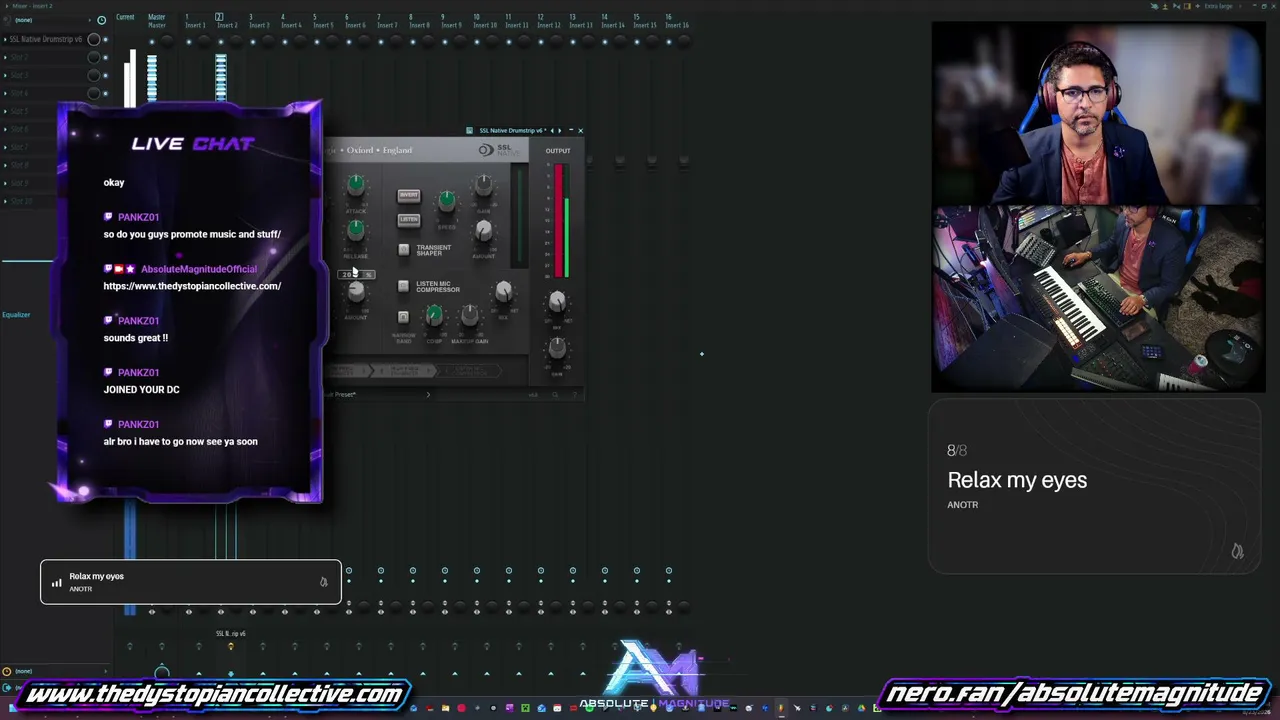This screenshot has width=1280, height=720.
Task: Click the Mixer - Insert 2 window title
Action: pyautogui.click(x=32, y=6)
